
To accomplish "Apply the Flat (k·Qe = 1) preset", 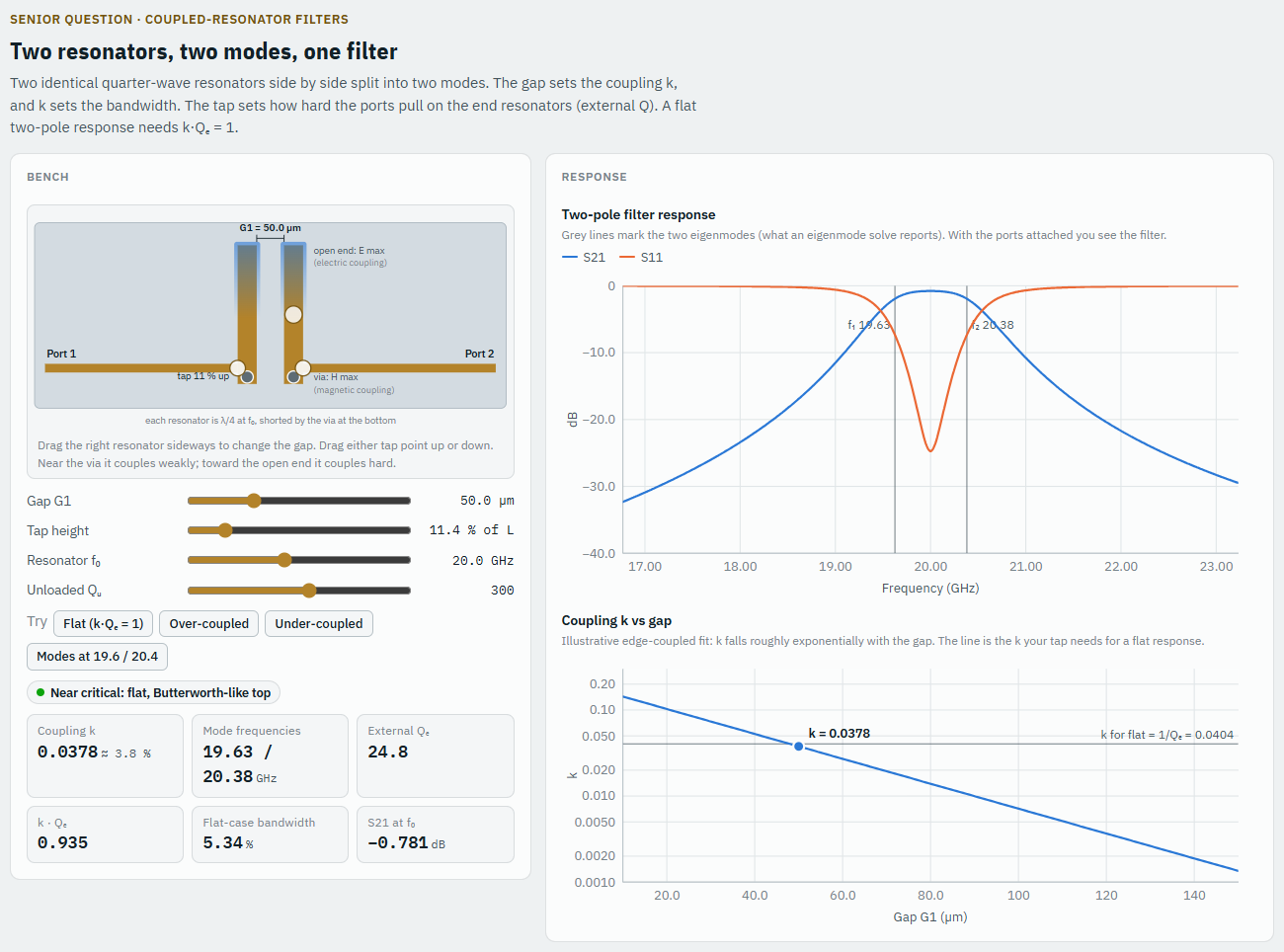I will pyautogui.click(x=104, y=623).
